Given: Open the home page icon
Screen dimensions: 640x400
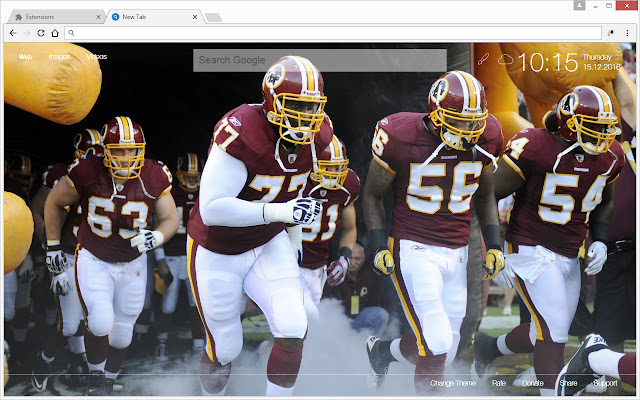Looking at the screenshot, I should pos(55,33).
